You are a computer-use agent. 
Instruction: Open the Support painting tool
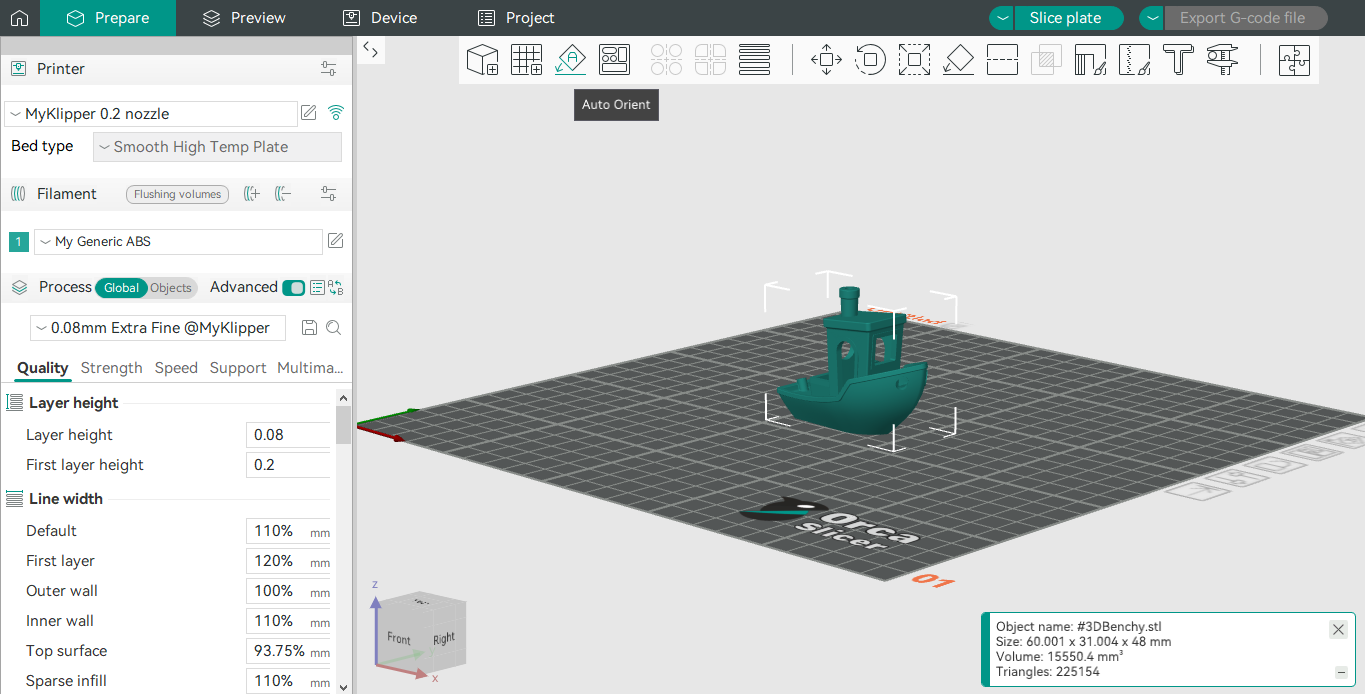[x=1090, y=60]
